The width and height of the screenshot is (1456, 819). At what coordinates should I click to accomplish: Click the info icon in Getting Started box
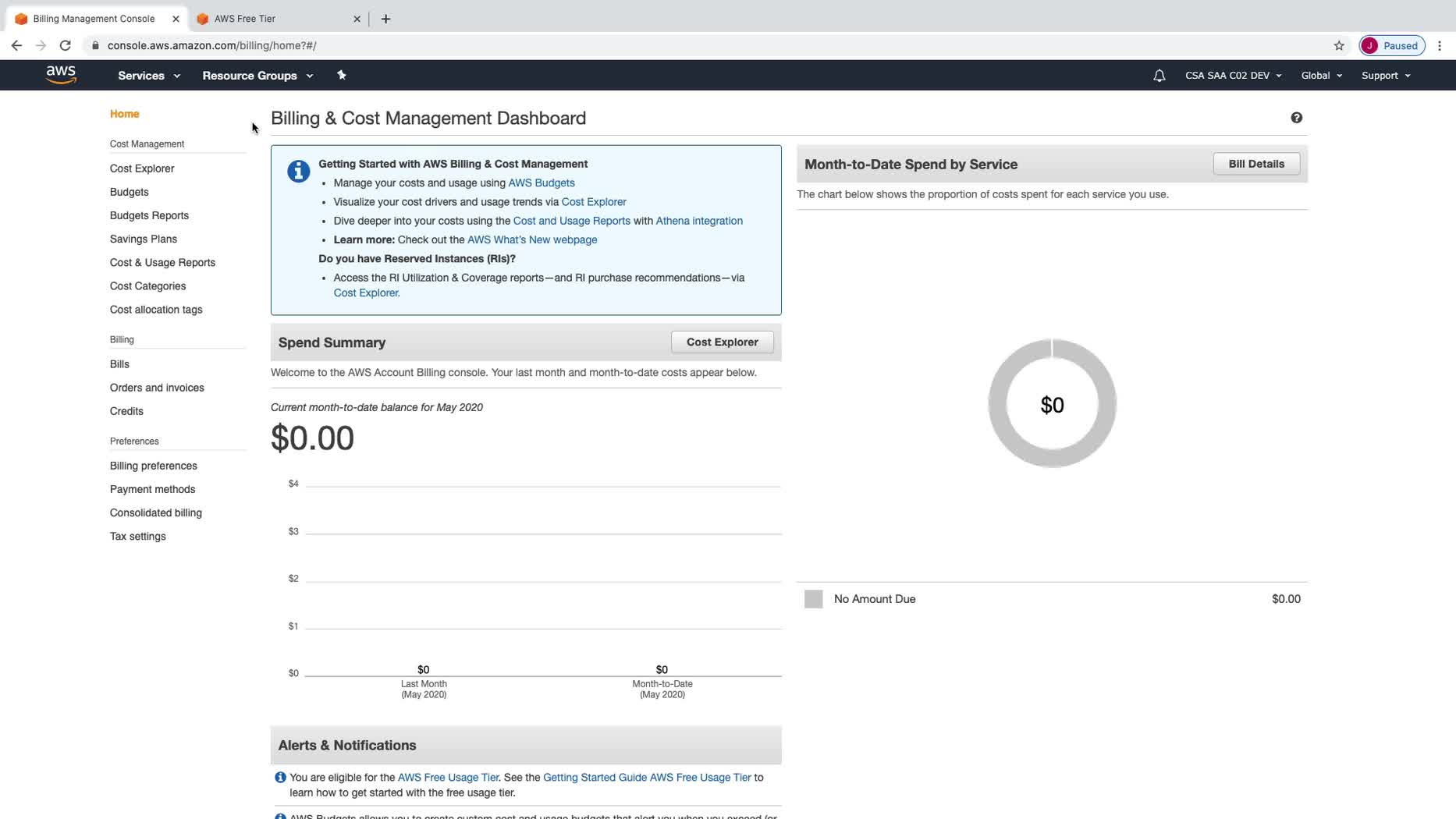pyautogui.click(x=298, y=171)
